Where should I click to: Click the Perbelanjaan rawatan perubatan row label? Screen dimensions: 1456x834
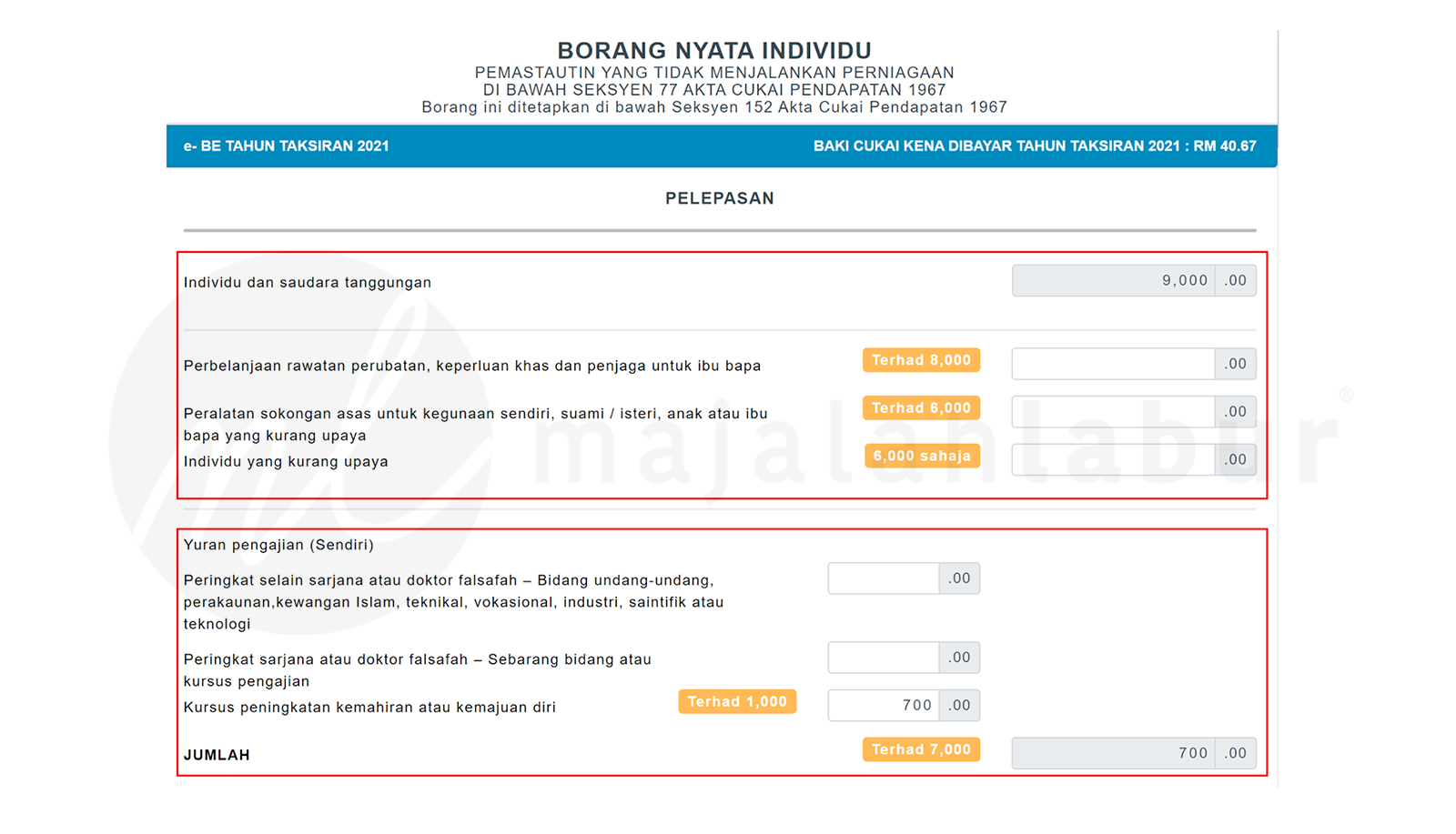472,365
